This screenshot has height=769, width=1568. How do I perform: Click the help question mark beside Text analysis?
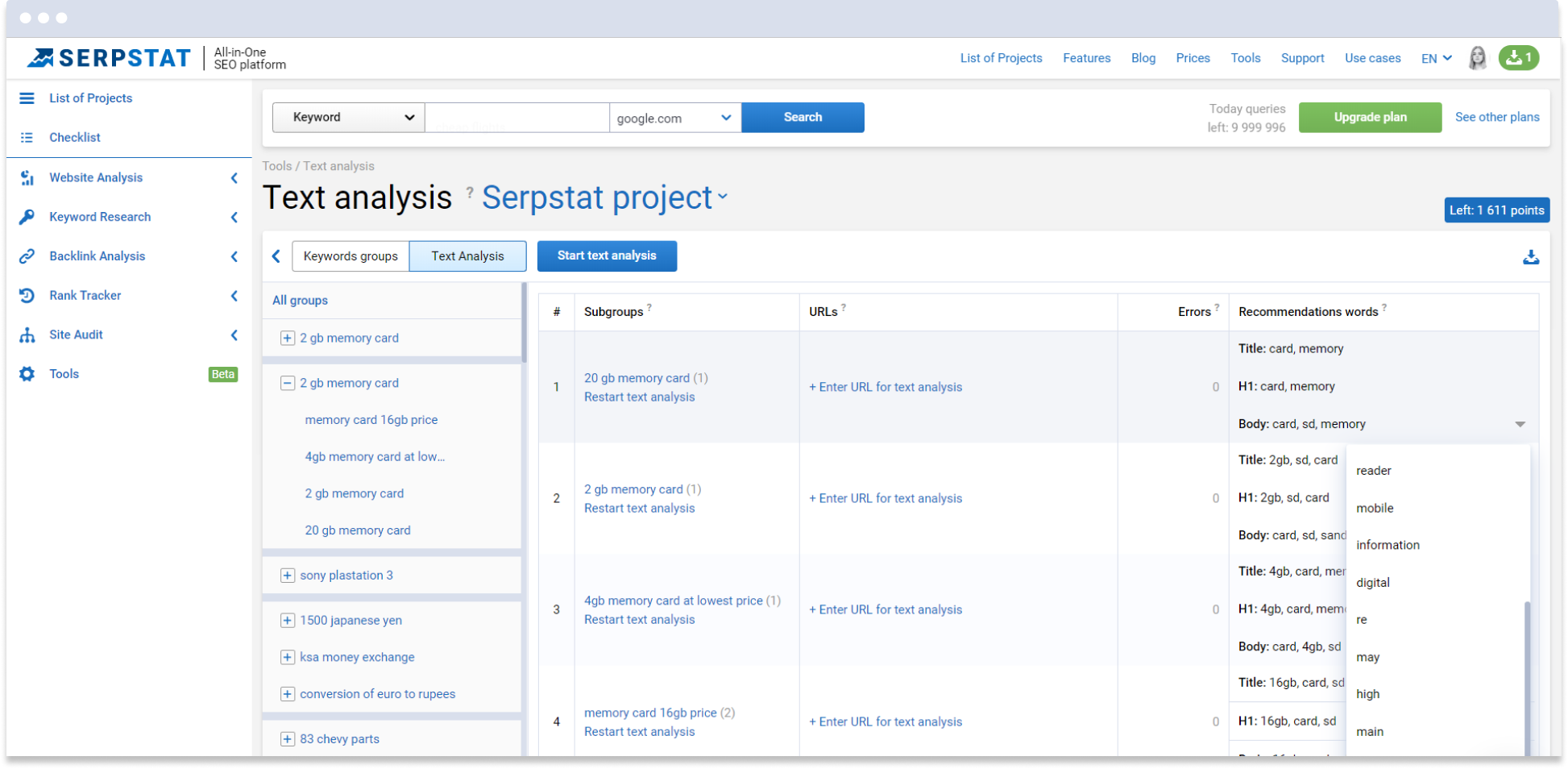[x=470, y=192]
